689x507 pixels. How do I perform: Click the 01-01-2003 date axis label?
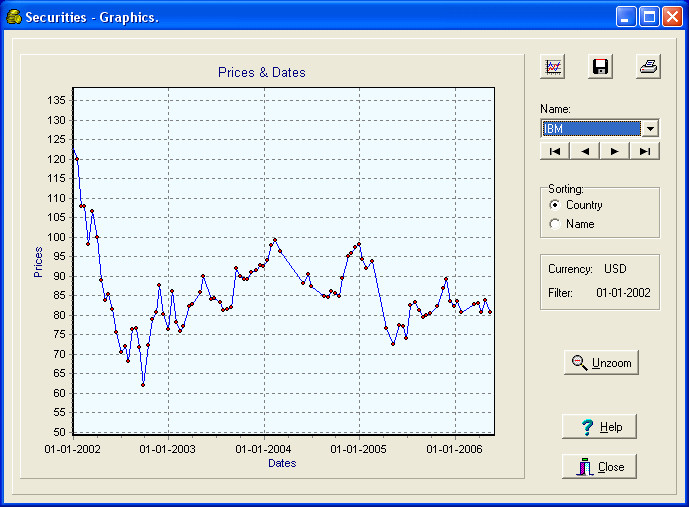[167, 449]
